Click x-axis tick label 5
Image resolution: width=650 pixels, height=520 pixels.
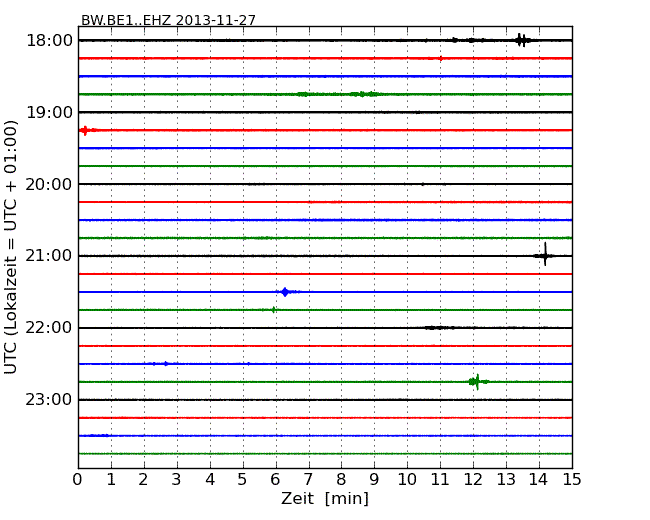coord(243,480)
